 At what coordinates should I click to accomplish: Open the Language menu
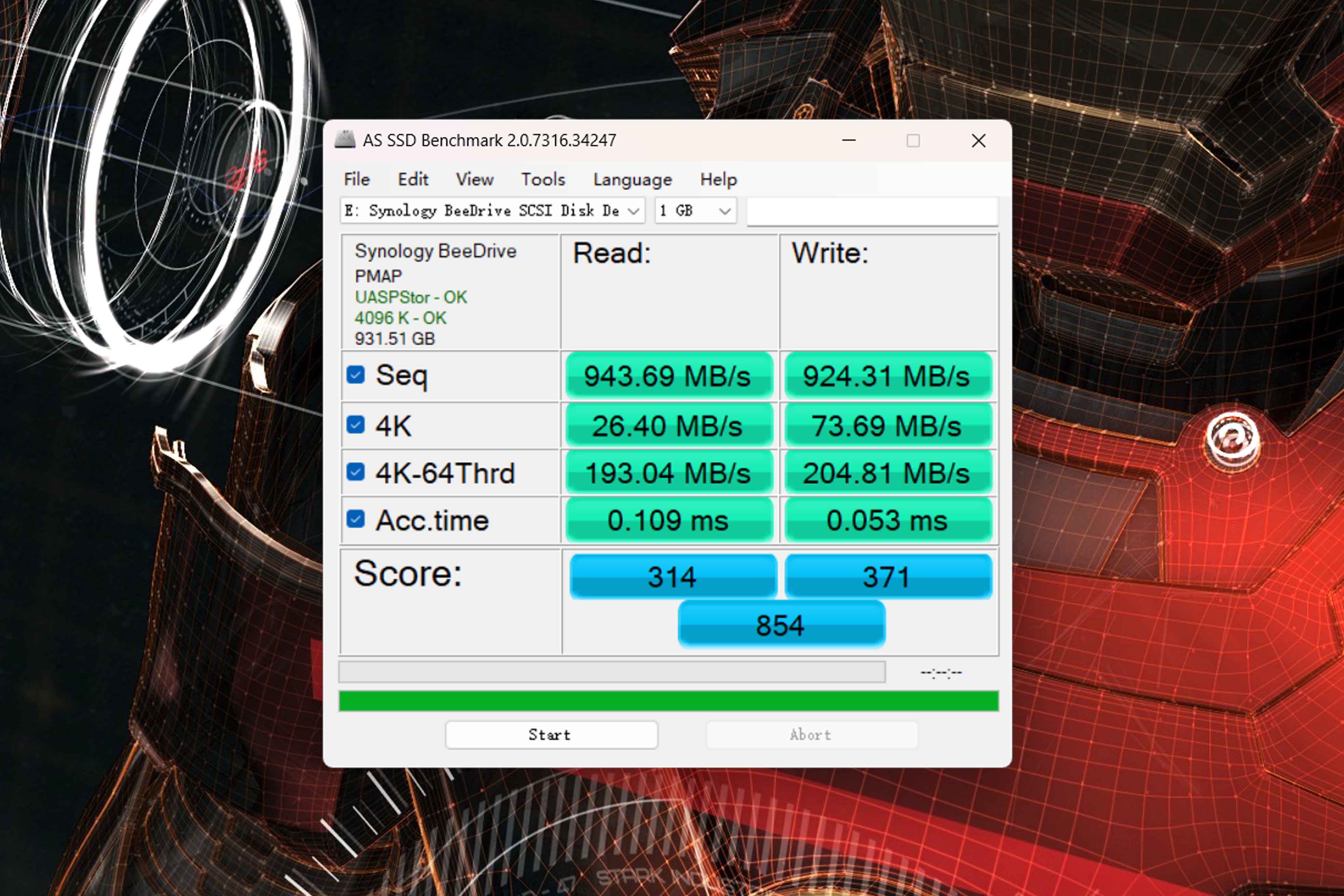click(633, 179)
